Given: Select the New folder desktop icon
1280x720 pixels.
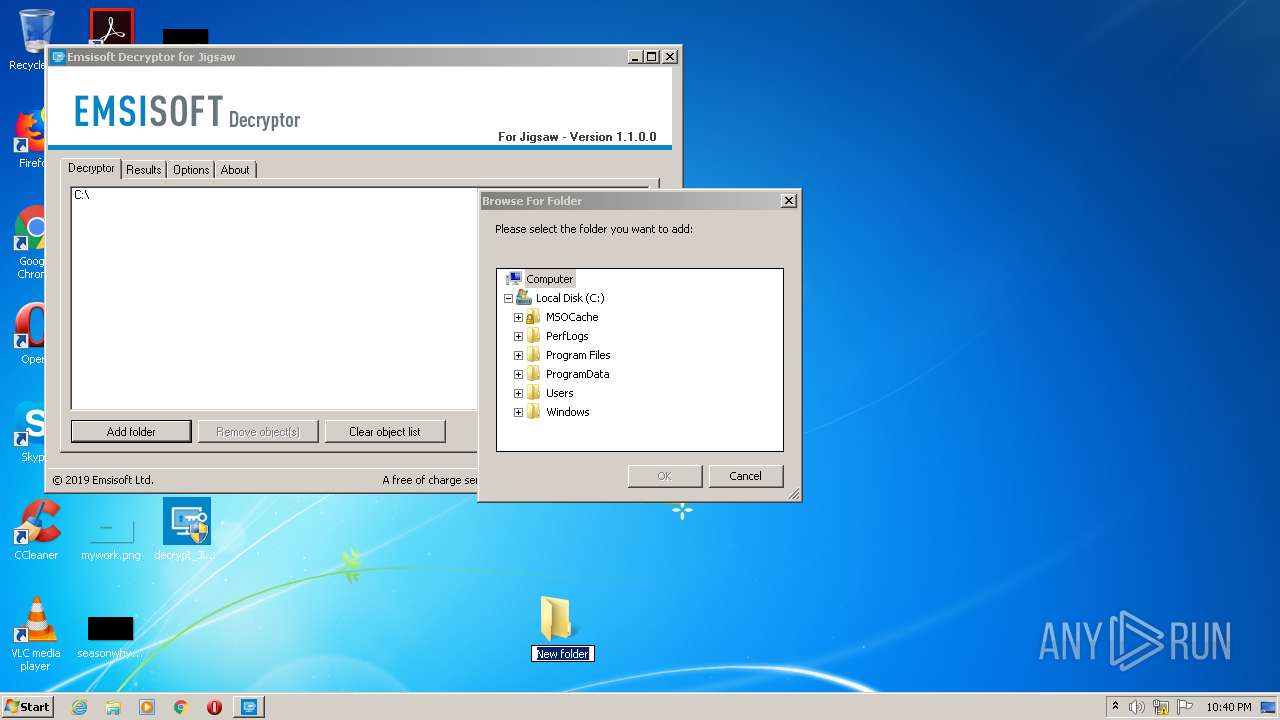Looking at the screenshot, I should (x=562, y=628).
